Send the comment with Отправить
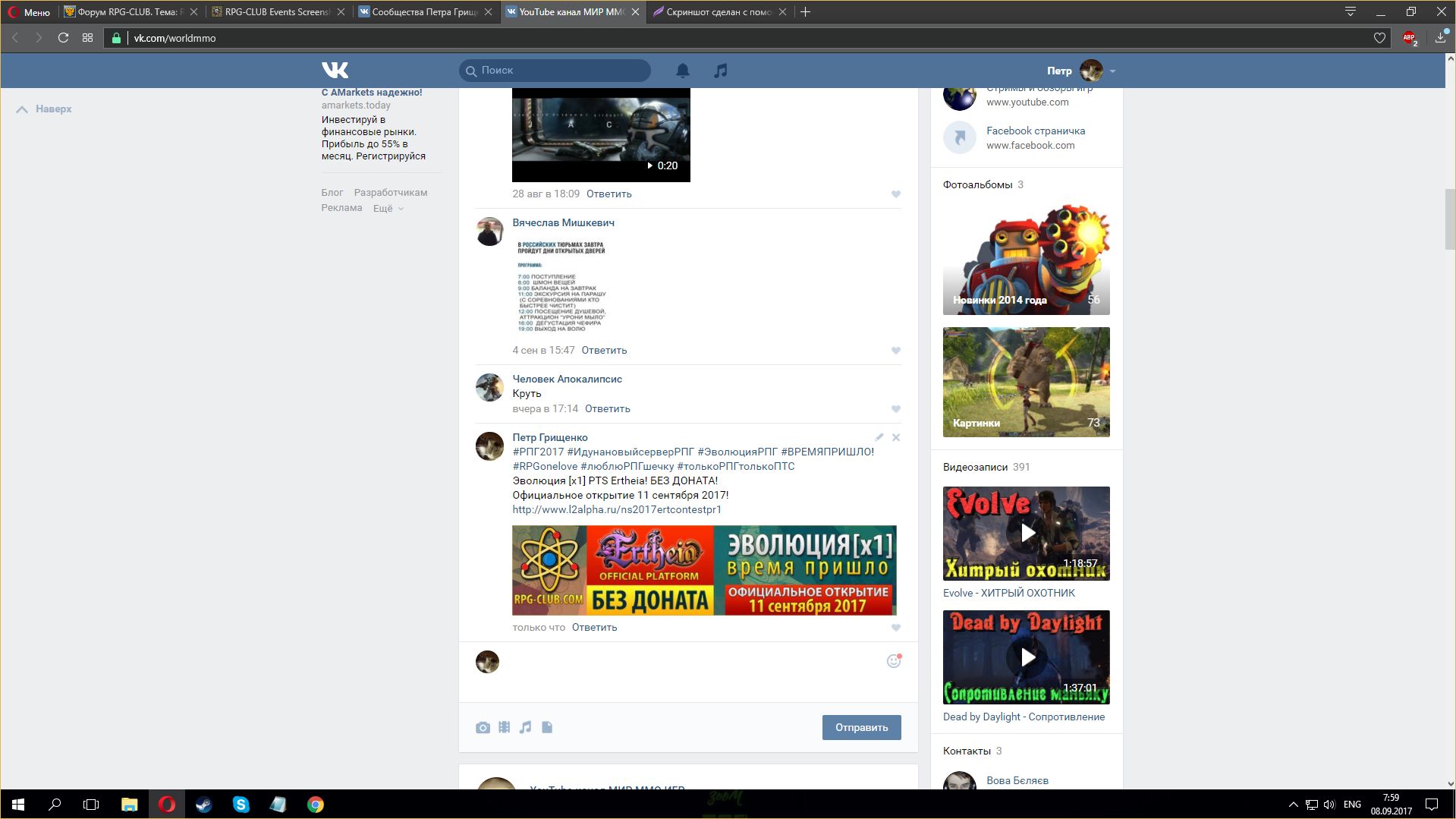The width and height of the screenshot is (1456, 819). (861, 727)
